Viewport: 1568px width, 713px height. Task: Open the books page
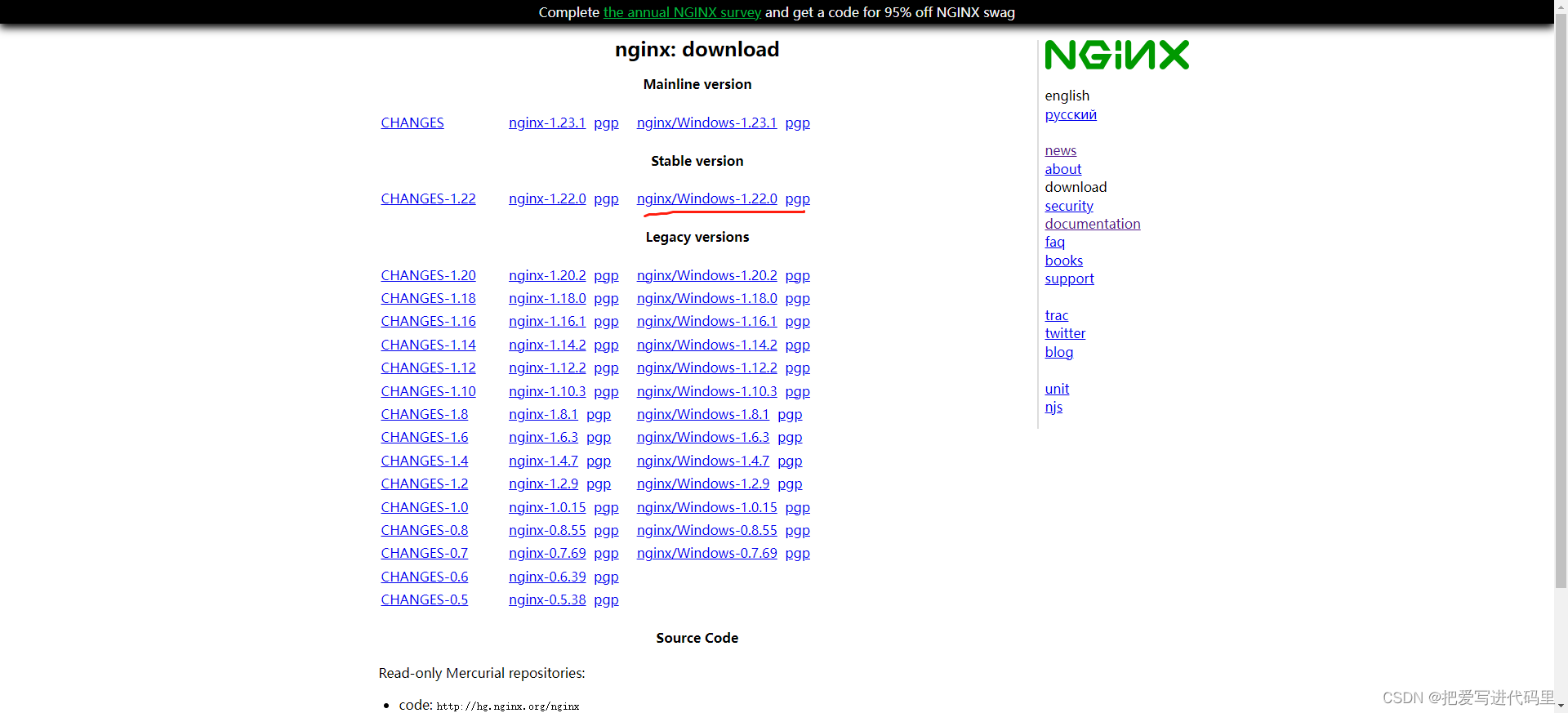click(1064, 261)
